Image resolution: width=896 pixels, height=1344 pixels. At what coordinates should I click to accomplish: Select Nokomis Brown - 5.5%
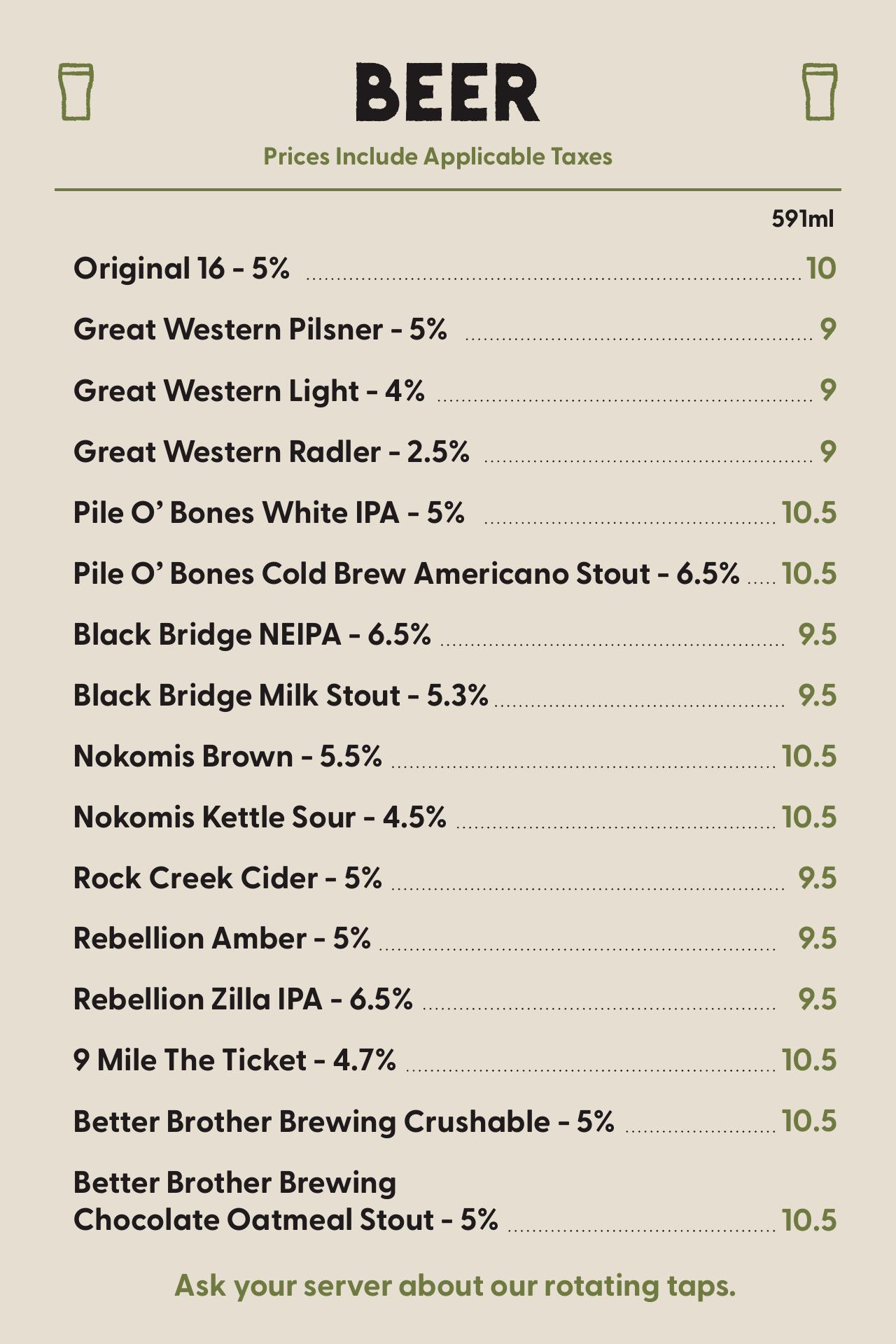coord(227,756)
